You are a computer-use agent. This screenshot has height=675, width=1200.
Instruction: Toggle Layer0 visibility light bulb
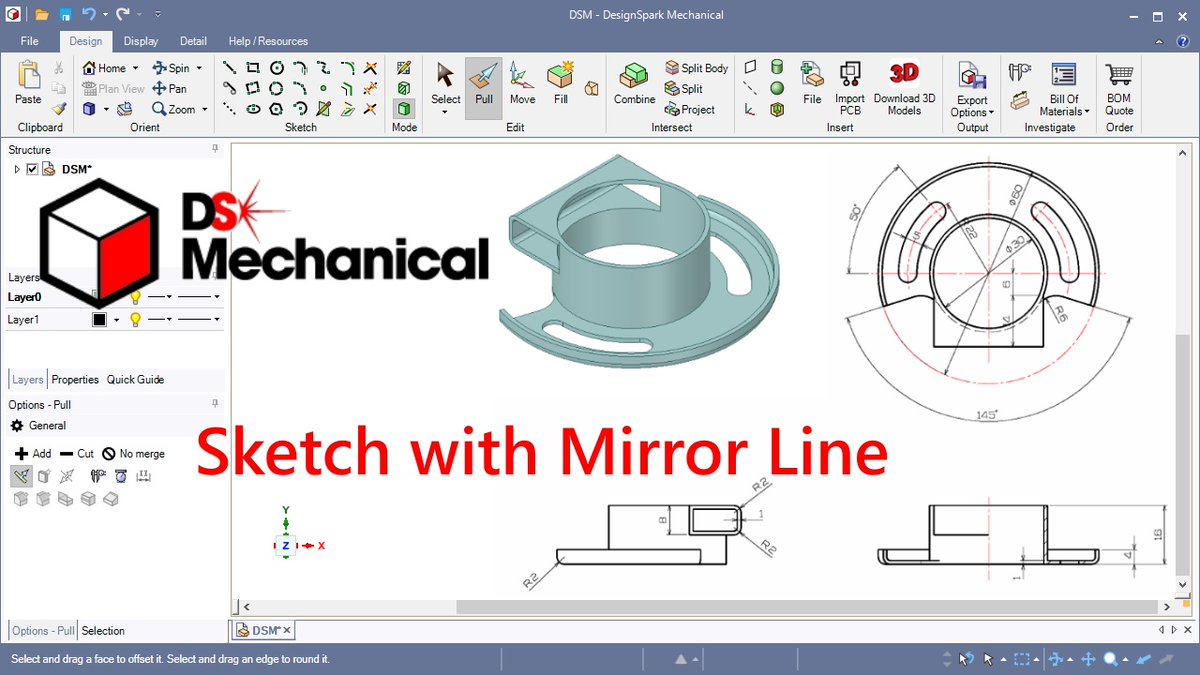tap(136, 297)
